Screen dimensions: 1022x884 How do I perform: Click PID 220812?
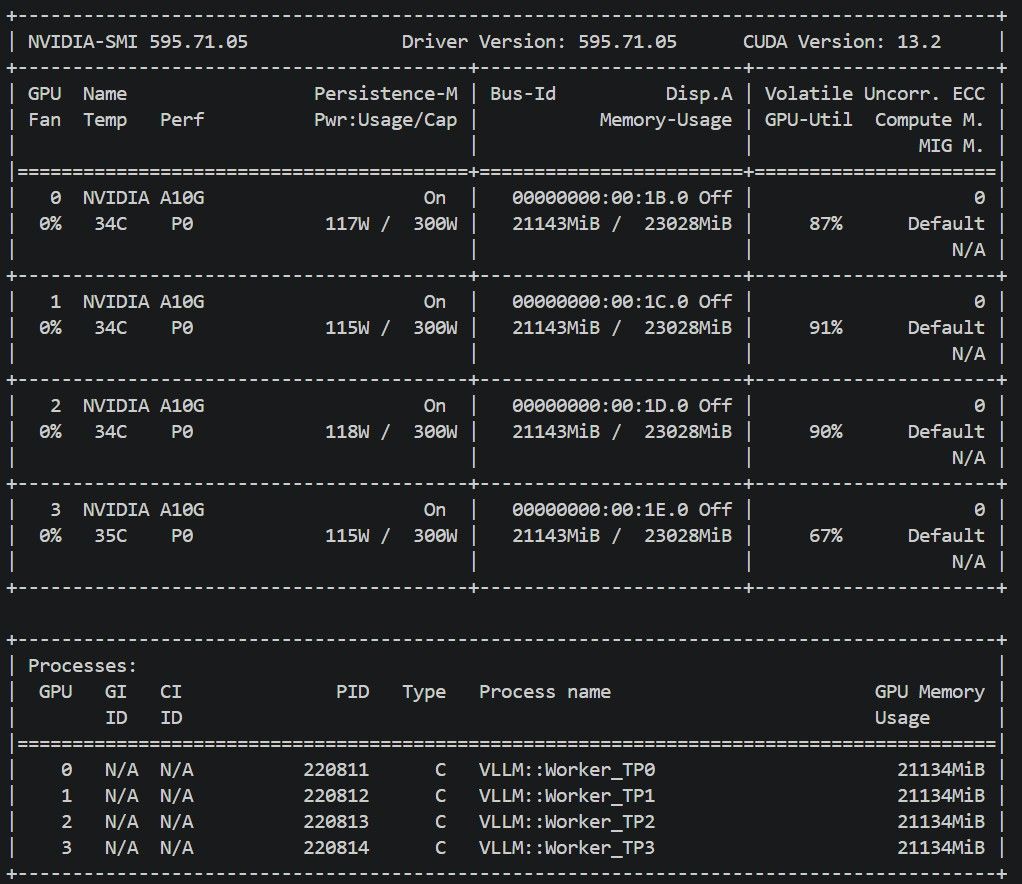(336, 796)
